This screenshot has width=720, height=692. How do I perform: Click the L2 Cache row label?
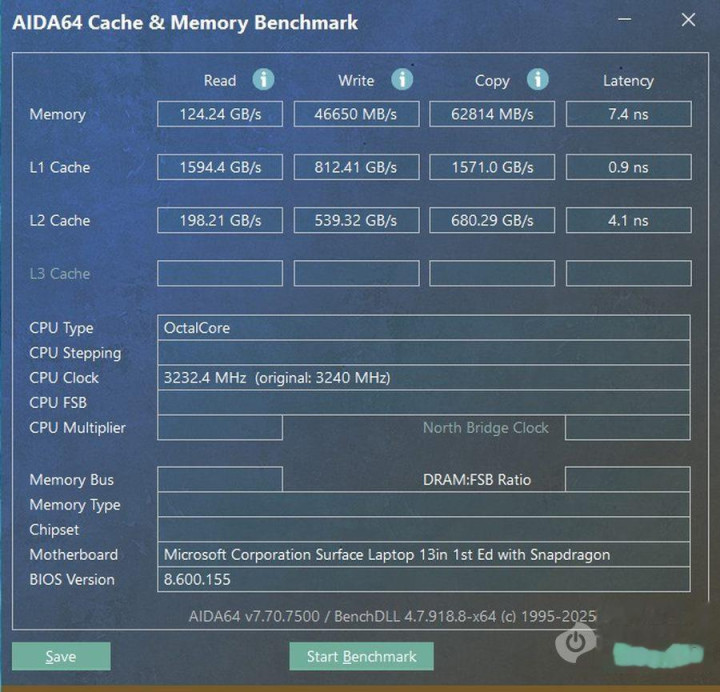(x=60, y=220)
